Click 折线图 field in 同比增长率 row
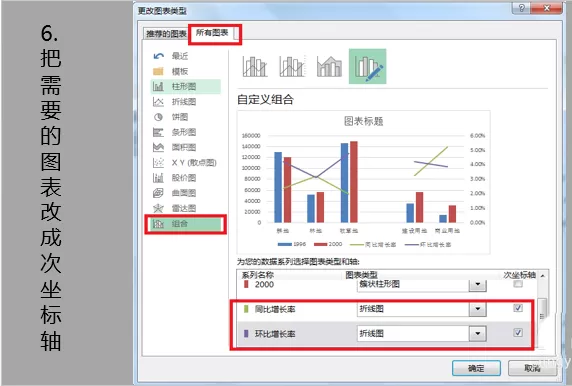This screenshot has width=572, height=386. [x=413, y=309]
